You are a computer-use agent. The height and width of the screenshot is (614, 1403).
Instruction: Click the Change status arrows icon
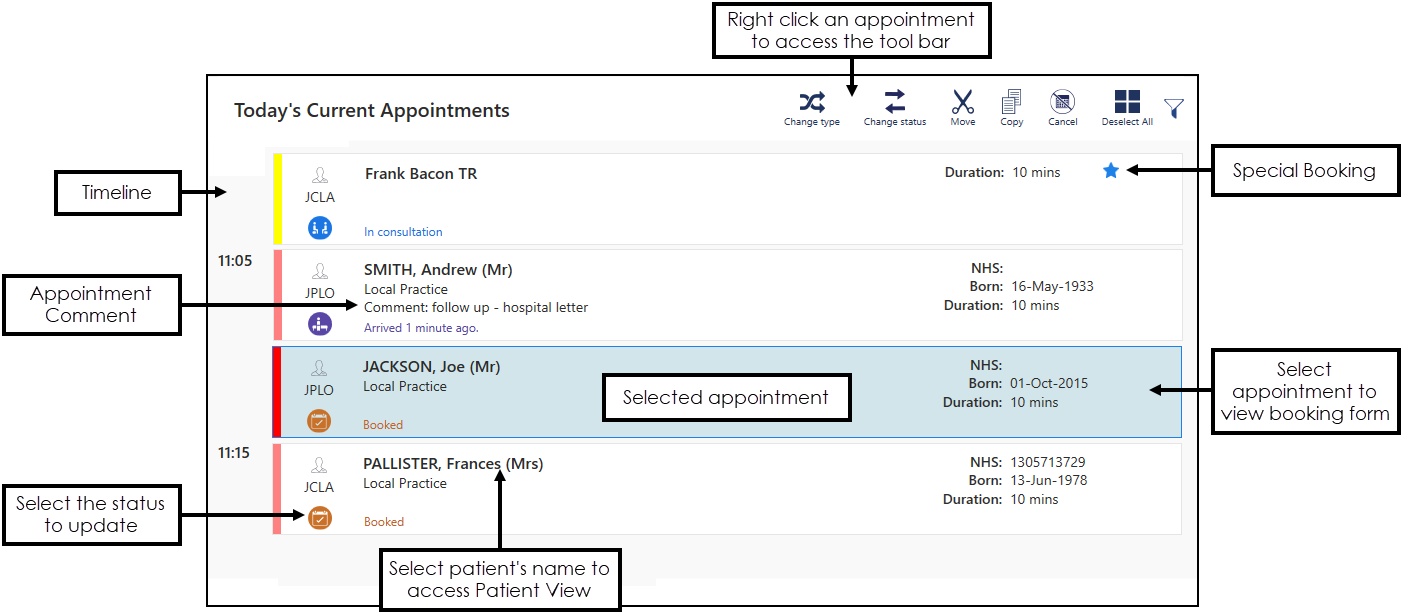[894, 101]
